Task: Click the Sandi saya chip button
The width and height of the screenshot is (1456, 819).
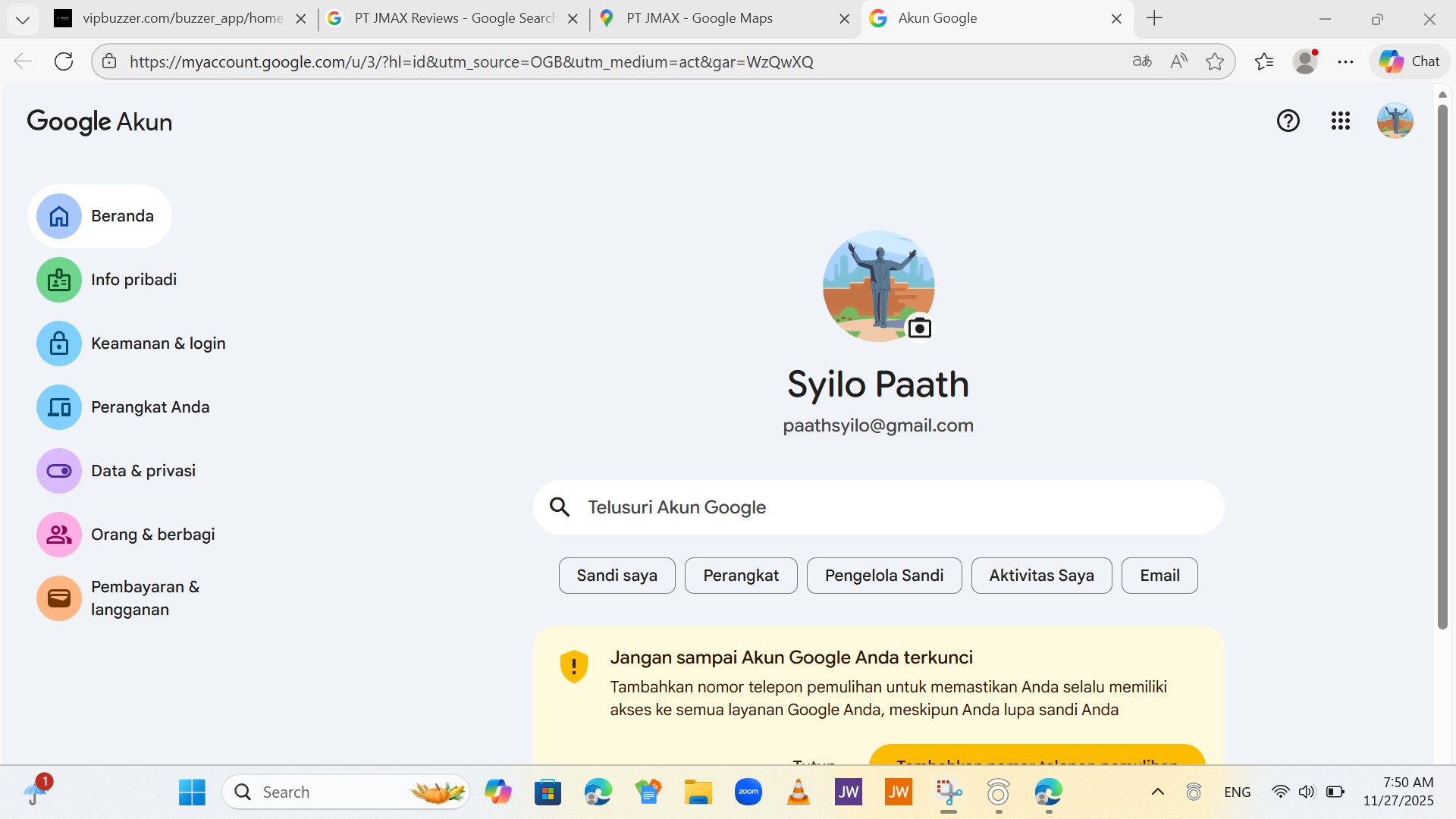Action: click(x=617, y=576)
